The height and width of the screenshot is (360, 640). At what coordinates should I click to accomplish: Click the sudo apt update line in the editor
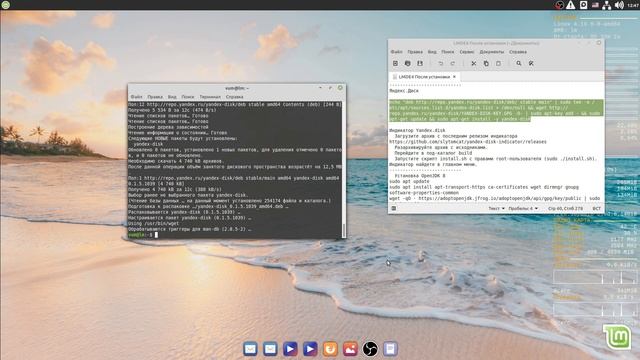coord(409,181)
